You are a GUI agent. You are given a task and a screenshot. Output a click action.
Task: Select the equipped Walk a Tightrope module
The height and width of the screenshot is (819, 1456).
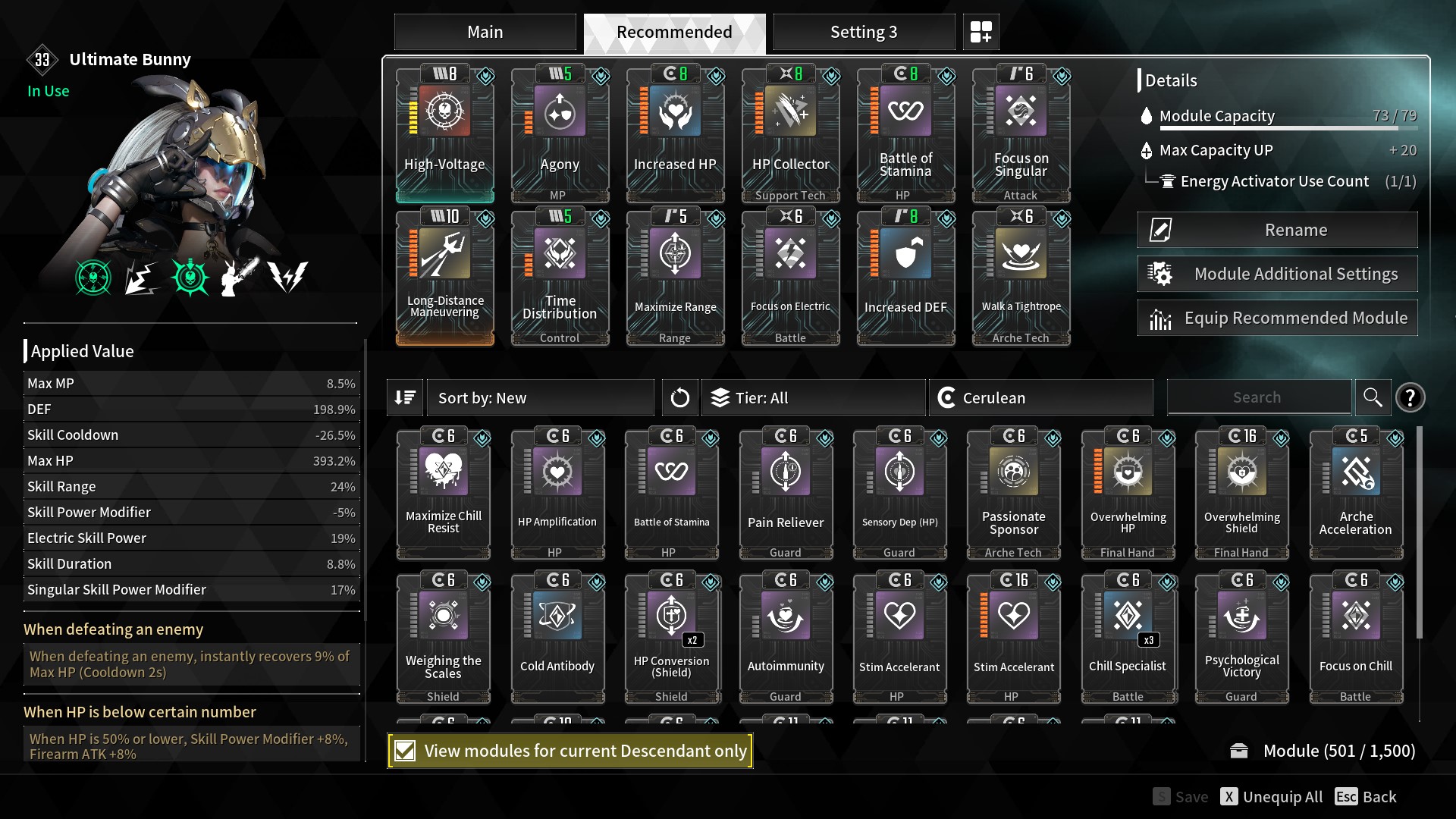point(1021,278)
